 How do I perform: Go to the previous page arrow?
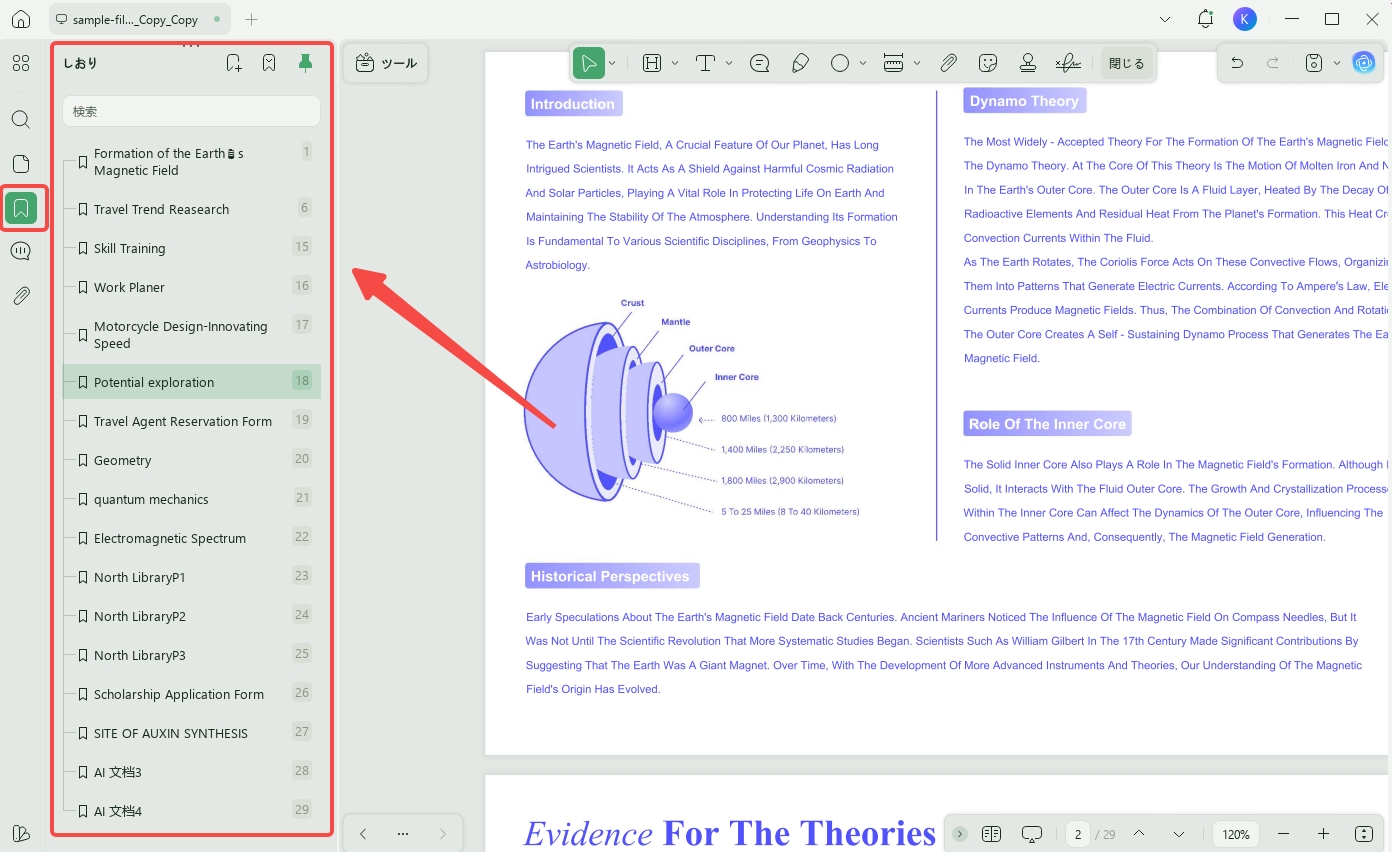coord(1138,834)
